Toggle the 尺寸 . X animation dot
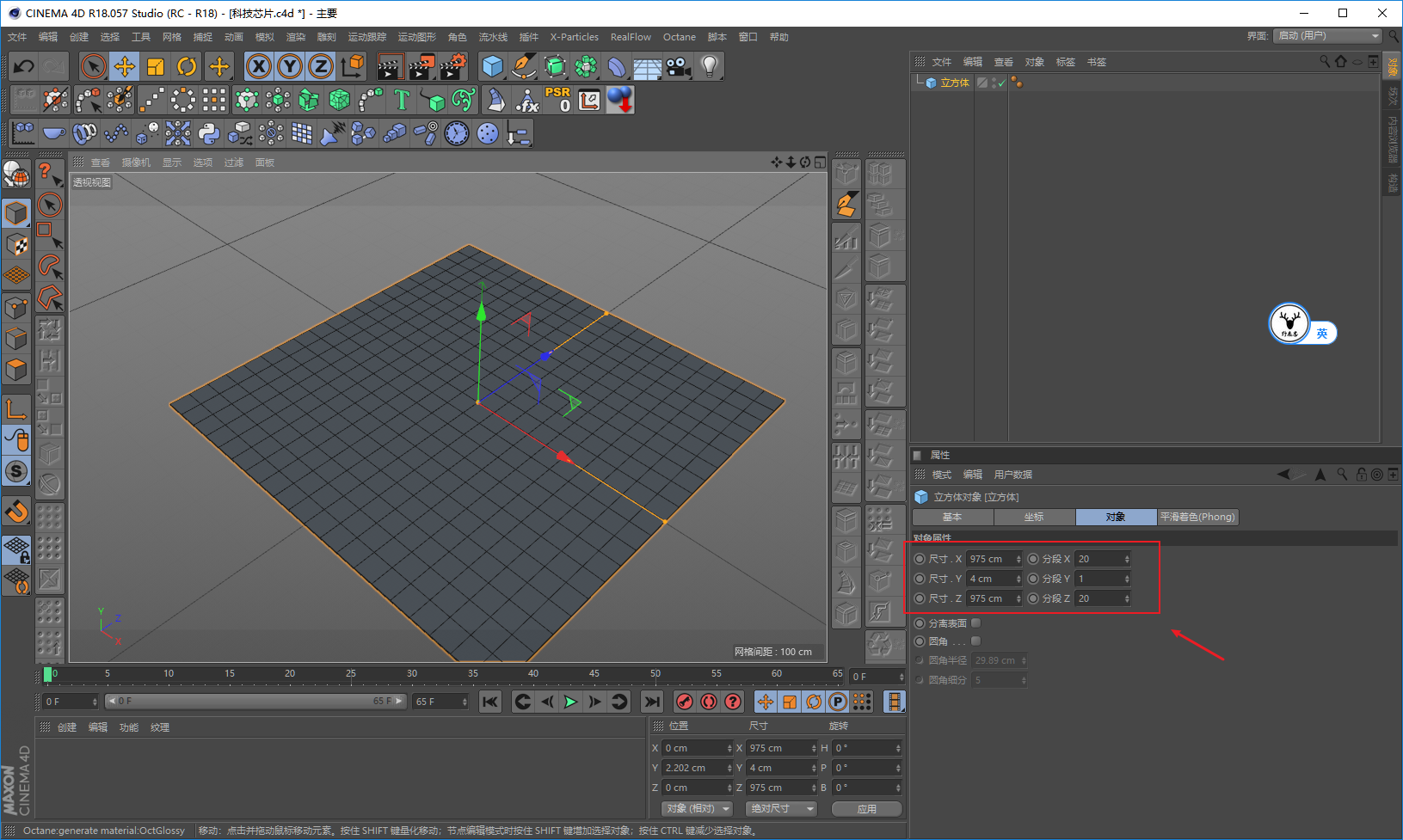This screenshot has height=840, width=1403. point(920,559)
